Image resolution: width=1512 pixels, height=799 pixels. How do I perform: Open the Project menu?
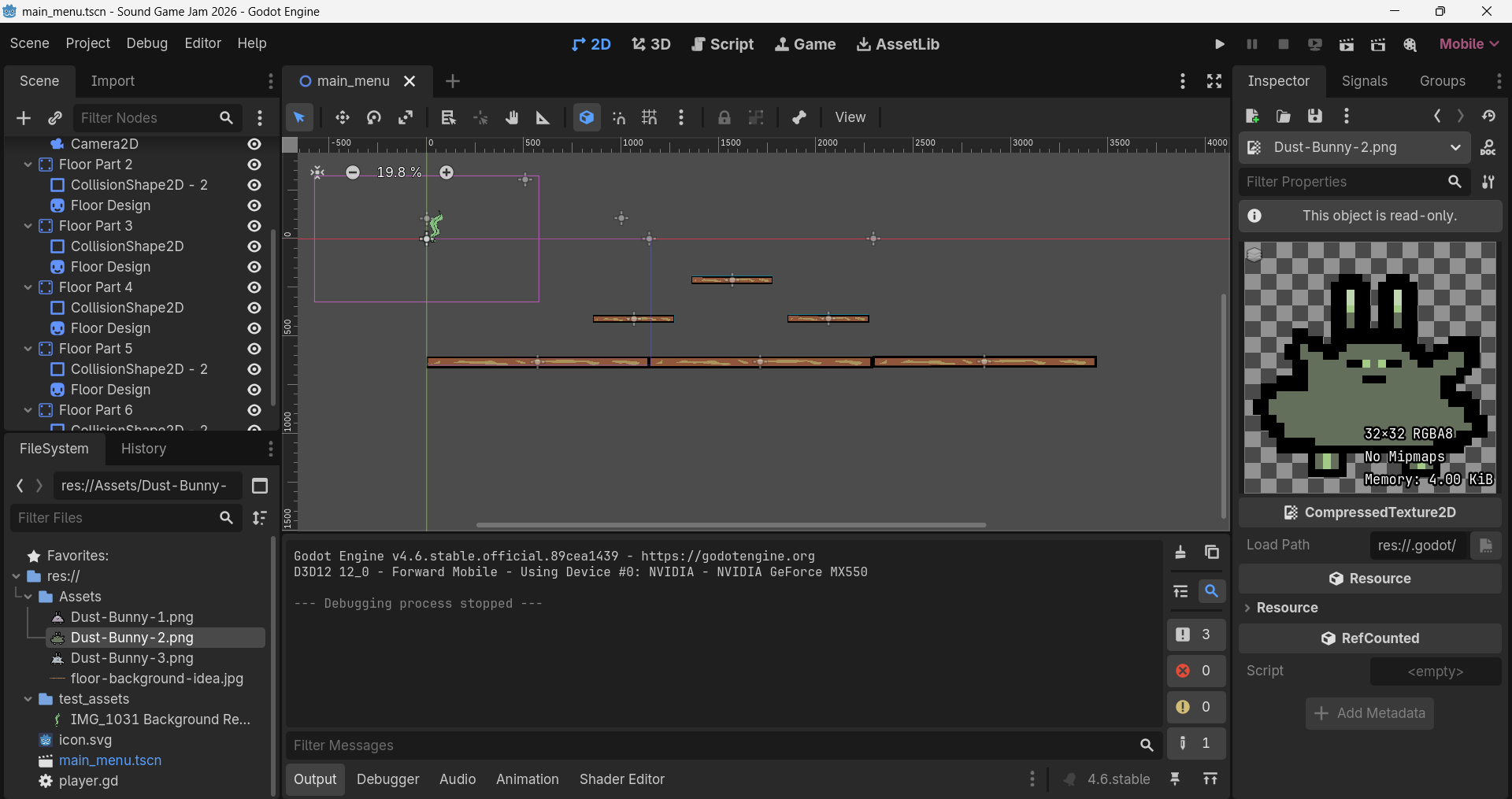pyautogui.click(x=88, y=43)
